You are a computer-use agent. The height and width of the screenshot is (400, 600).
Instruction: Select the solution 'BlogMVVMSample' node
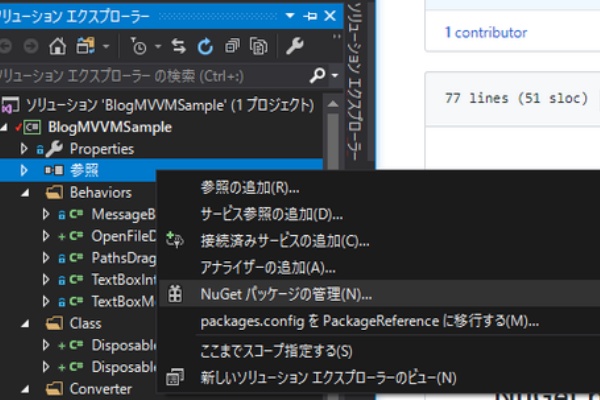[170, 105]
